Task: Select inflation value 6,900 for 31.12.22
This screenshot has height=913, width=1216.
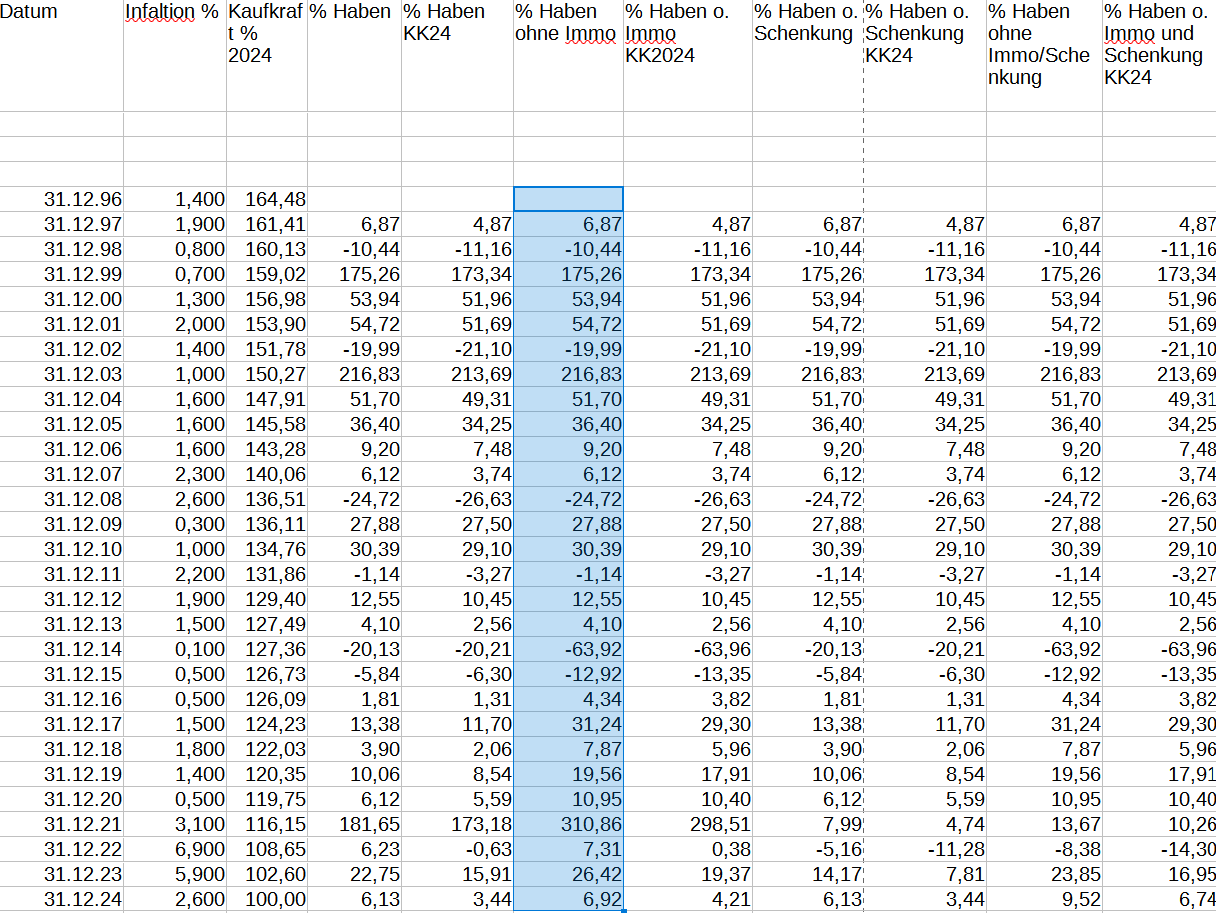Action: tap(175, 849)
